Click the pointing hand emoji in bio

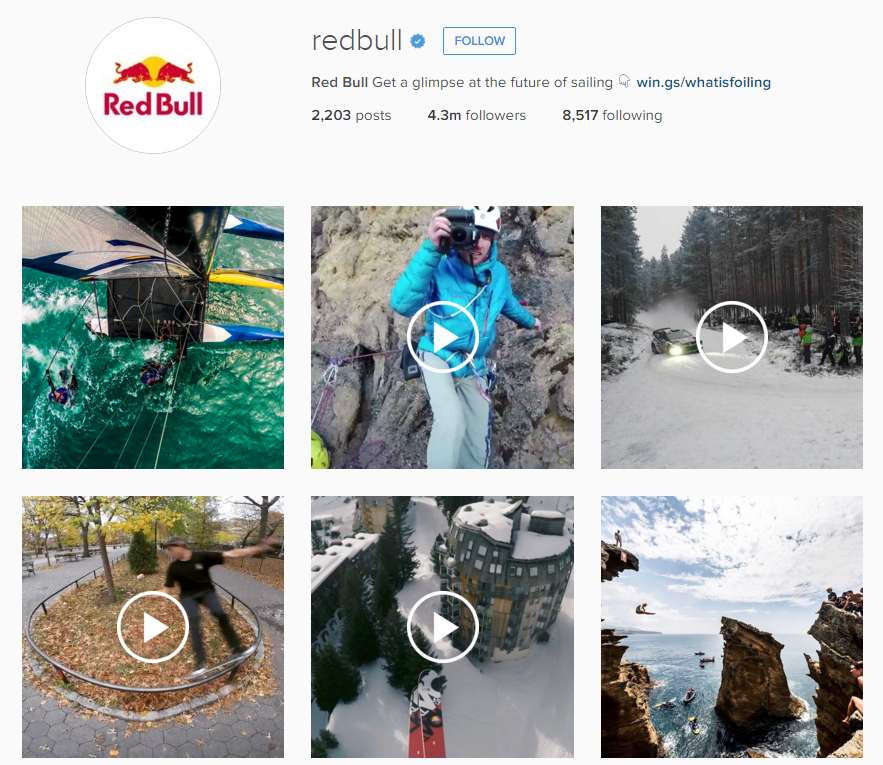coord(624,82)
